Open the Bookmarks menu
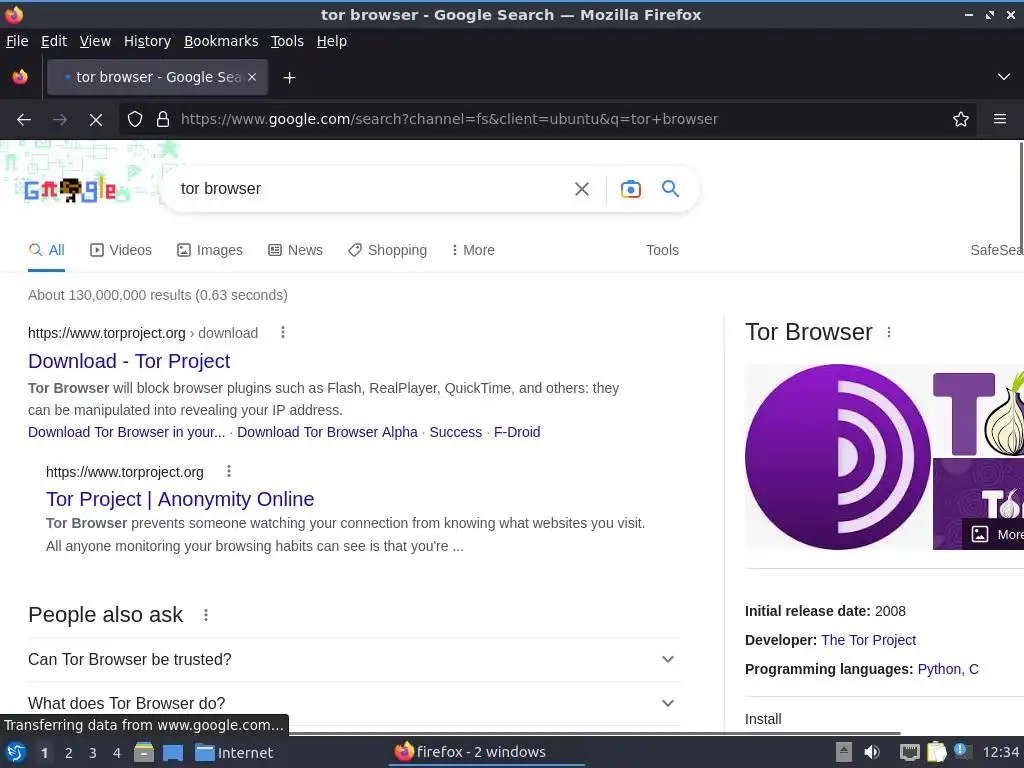Image resolution: width=1024 pixels, height=768 pixels. click(x=221, y=41)
